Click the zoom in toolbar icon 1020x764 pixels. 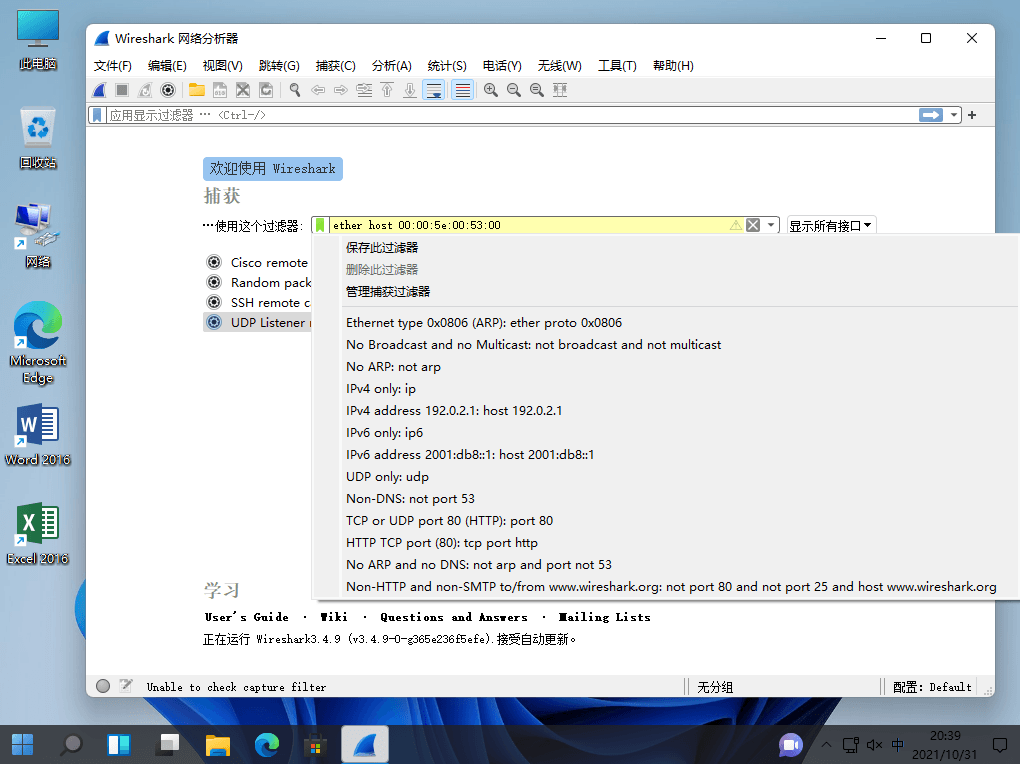(x=491, y=90)
